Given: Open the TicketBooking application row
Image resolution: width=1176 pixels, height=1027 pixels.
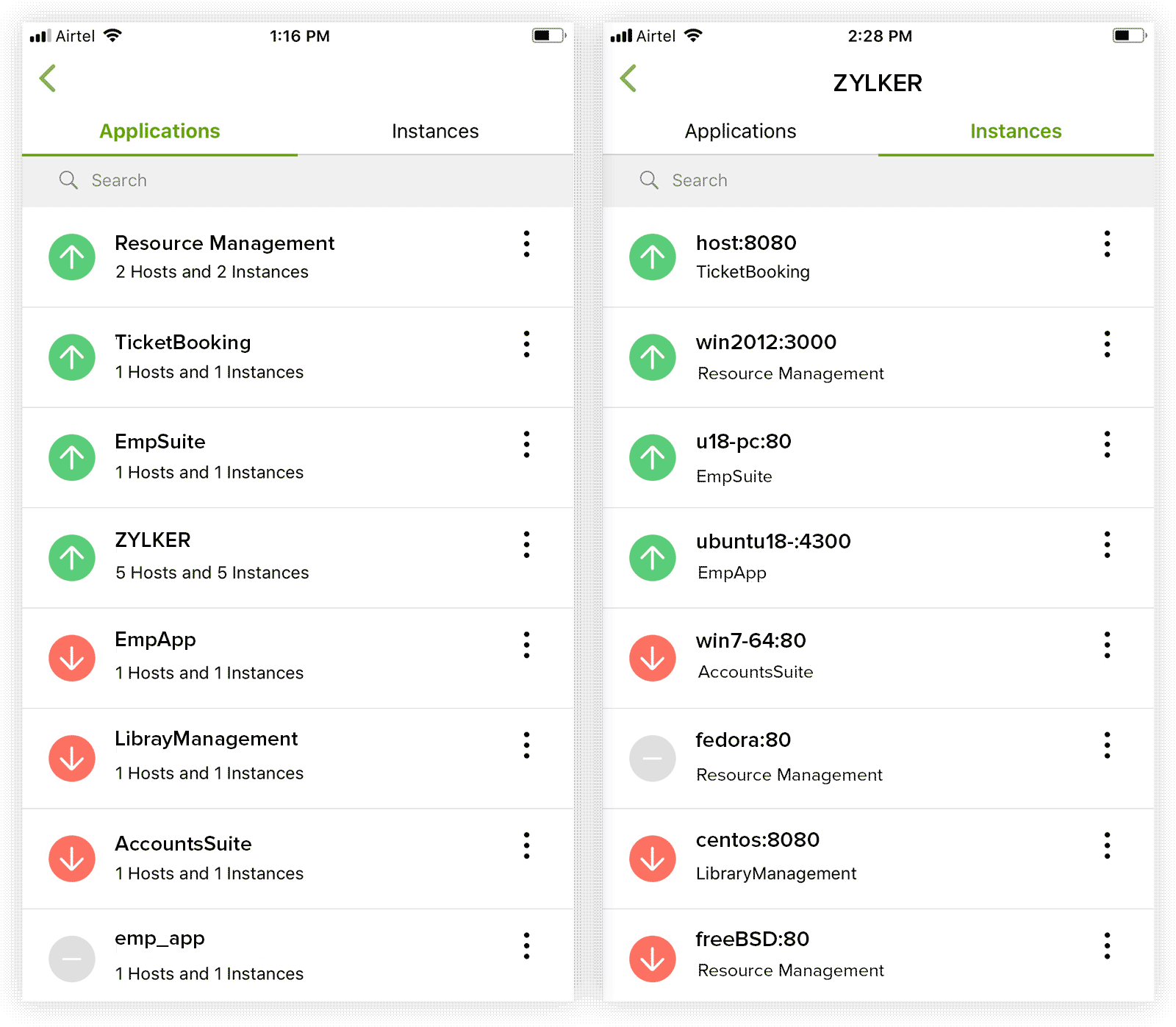Looking at the screenshot, I should click(x=298, y=357).
